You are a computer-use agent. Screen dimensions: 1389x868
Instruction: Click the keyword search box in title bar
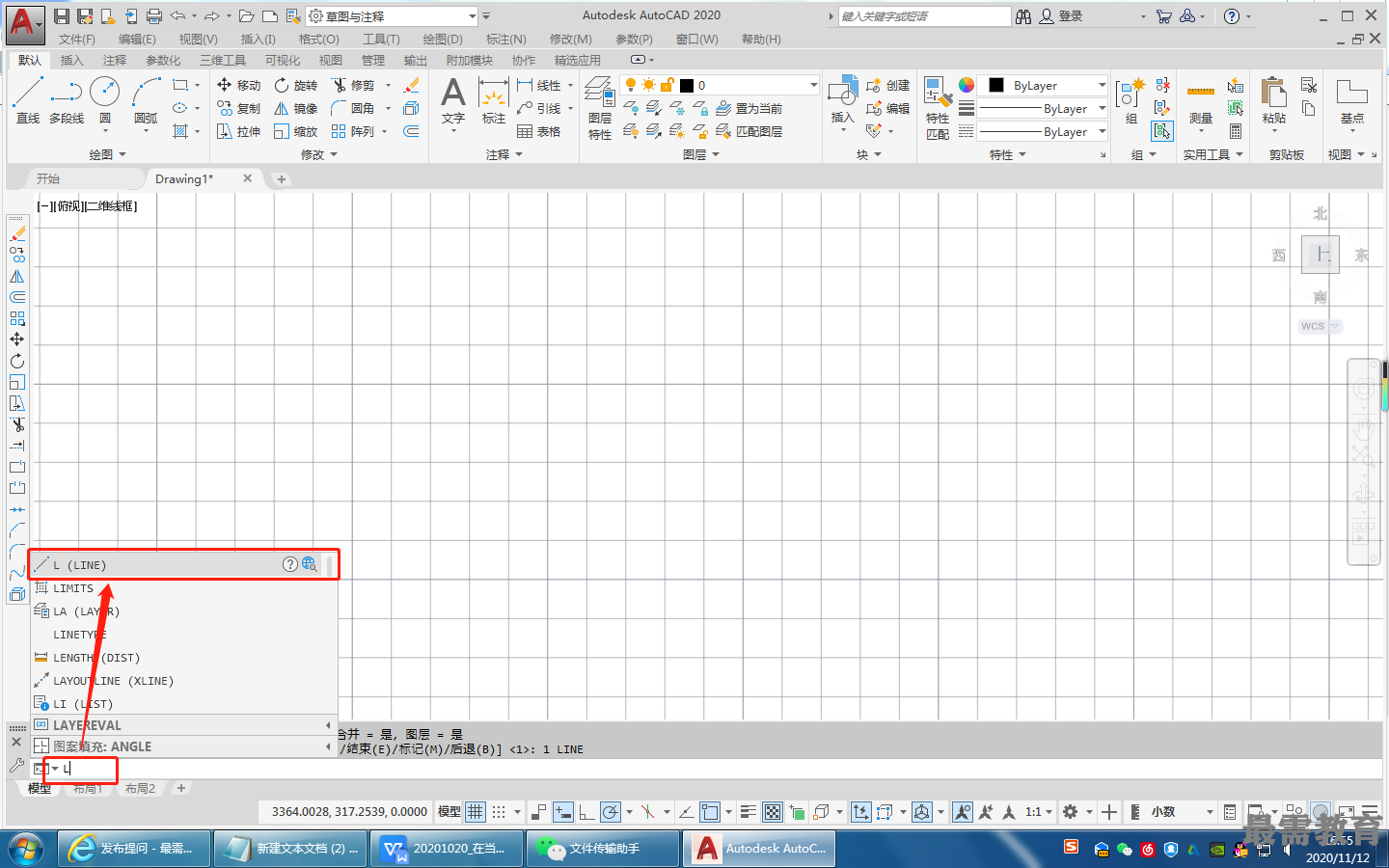click(x=924, y=16)
